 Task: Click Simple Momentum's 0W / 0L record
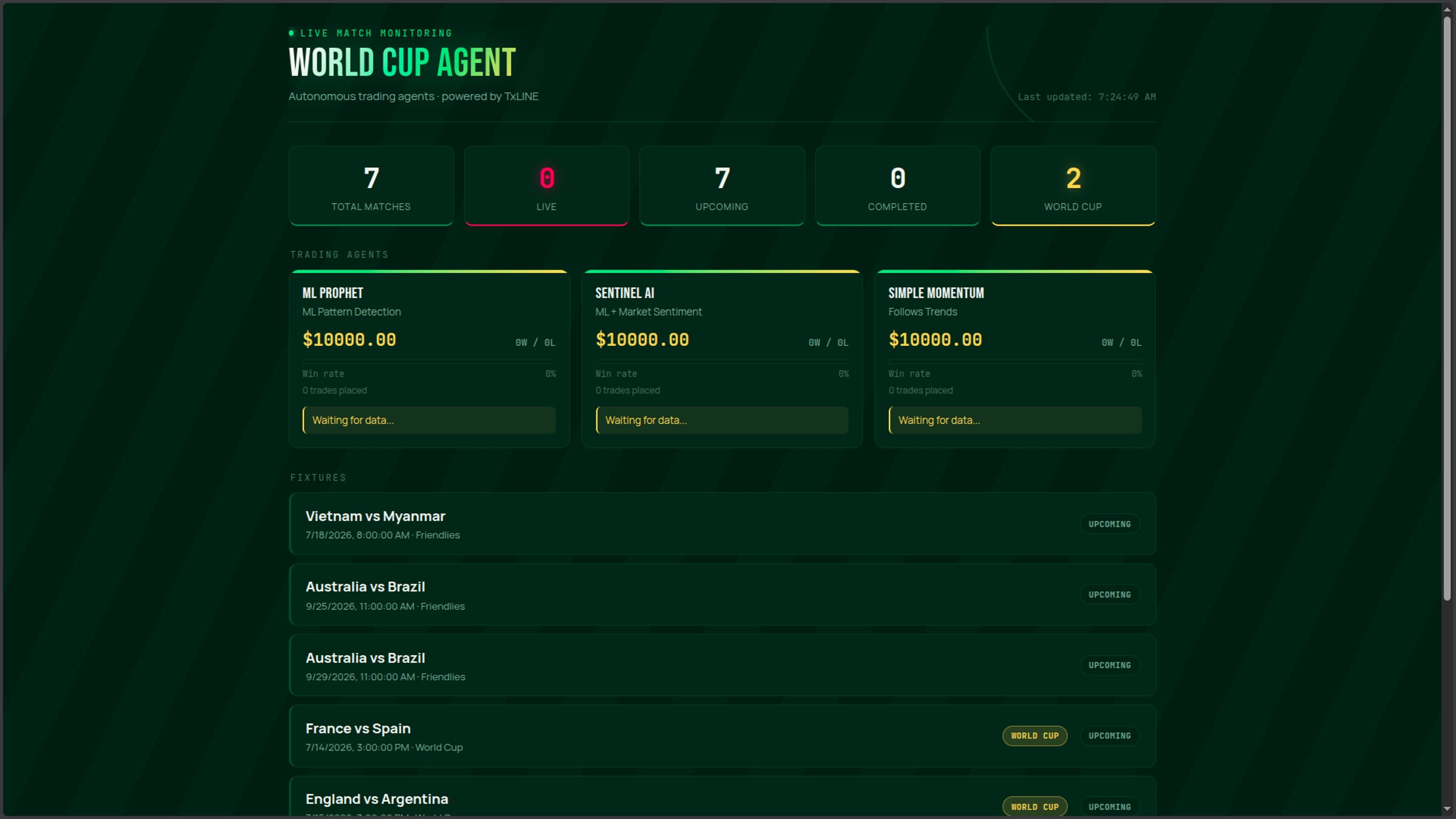pyautogui.click(x=1121, y=343)
